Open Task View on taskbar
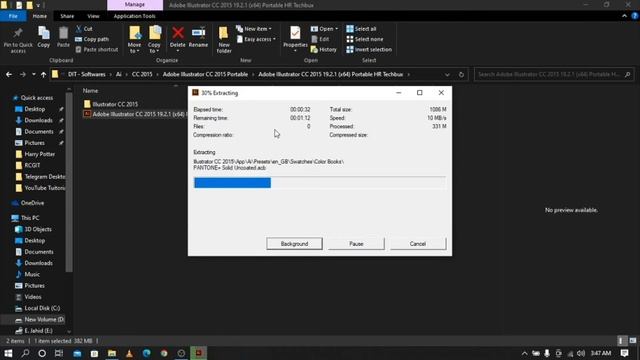 coord(59,353)
